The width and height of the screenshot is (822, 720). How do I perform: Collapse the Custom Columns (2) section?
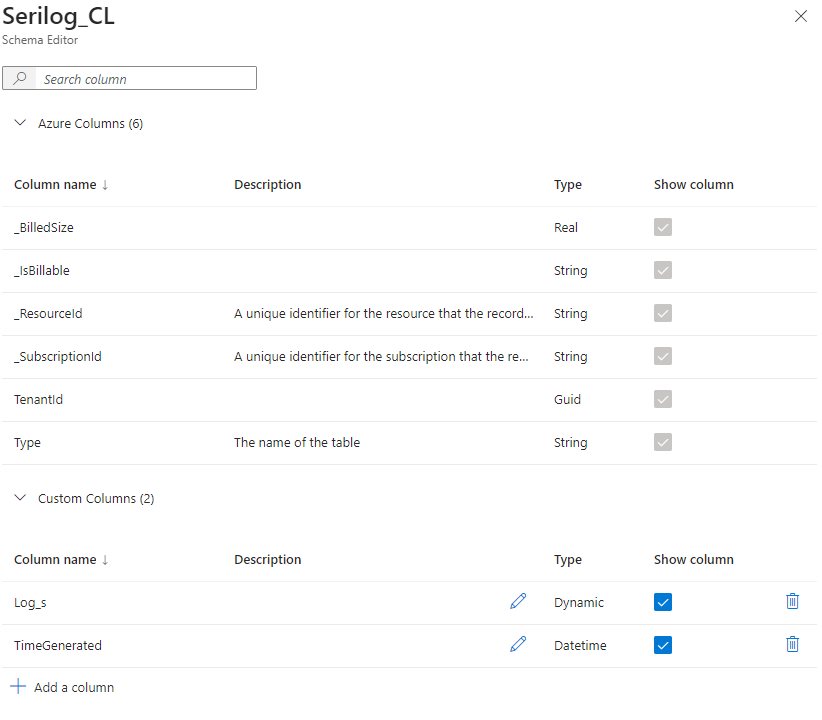click(x=20, y=498)
